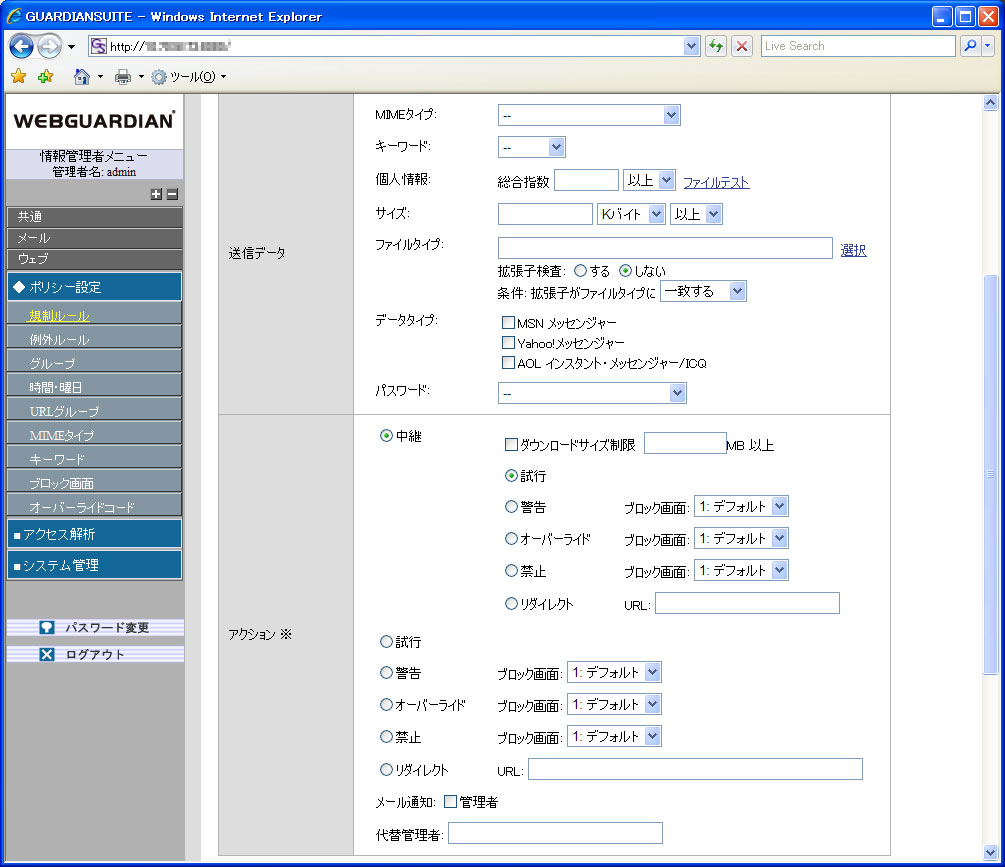Click inside the 代替管理者 input field

555,832
